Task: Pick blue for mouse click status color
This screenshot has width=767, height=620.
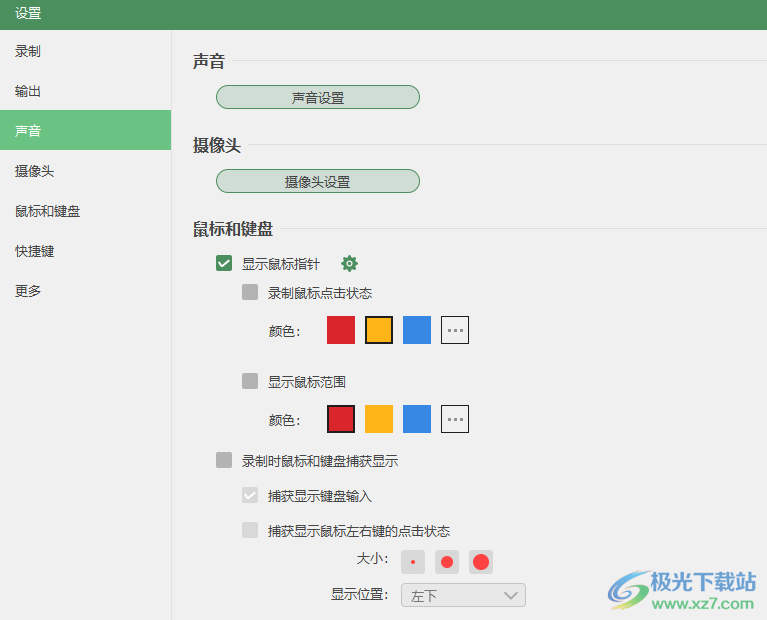Action: [417, 330]
